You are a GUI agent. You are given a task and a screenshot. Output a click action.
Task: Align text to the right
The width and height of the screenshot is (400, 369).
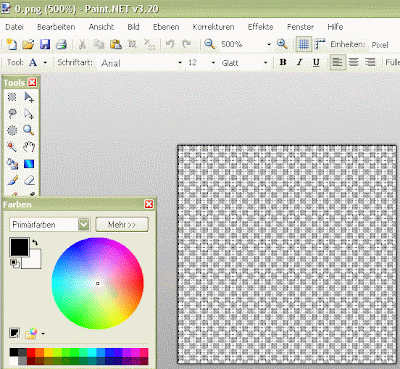click(x=370, y=62)
